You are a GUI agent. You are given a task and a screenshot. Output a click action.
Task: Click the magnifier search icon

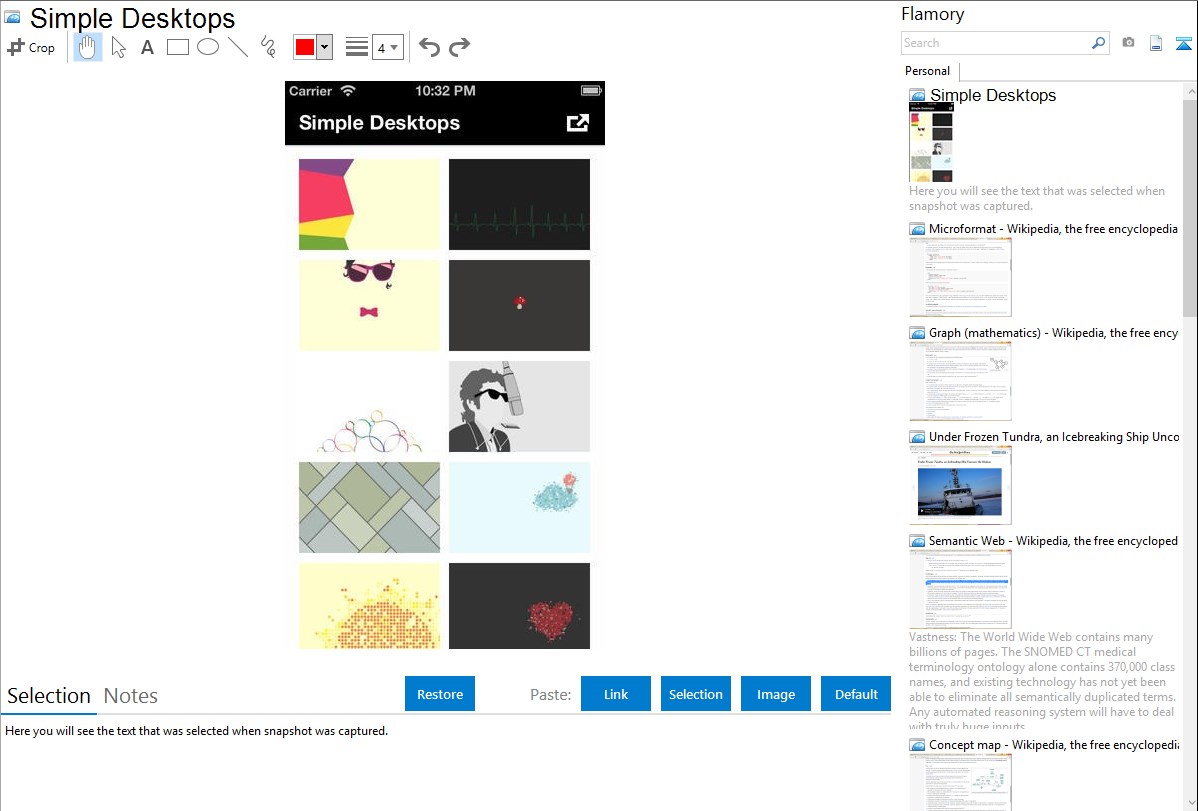(x=1099, y=43)
